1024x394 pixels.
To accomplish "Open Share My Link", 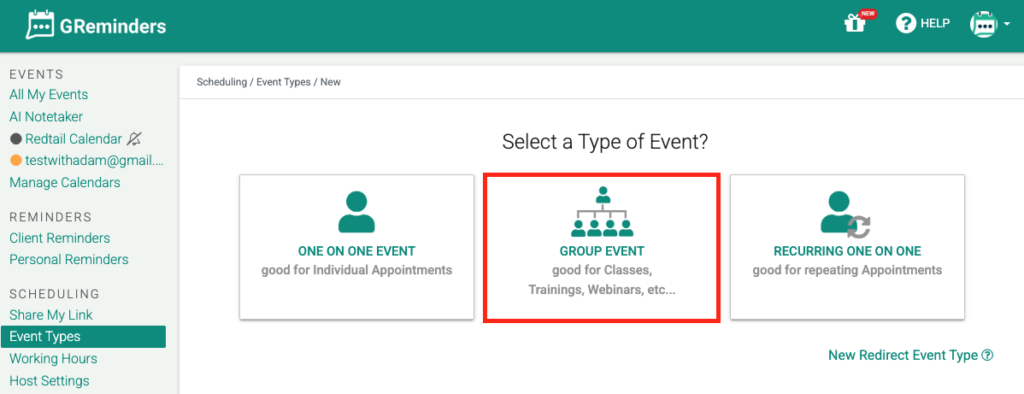I will 51,315.
